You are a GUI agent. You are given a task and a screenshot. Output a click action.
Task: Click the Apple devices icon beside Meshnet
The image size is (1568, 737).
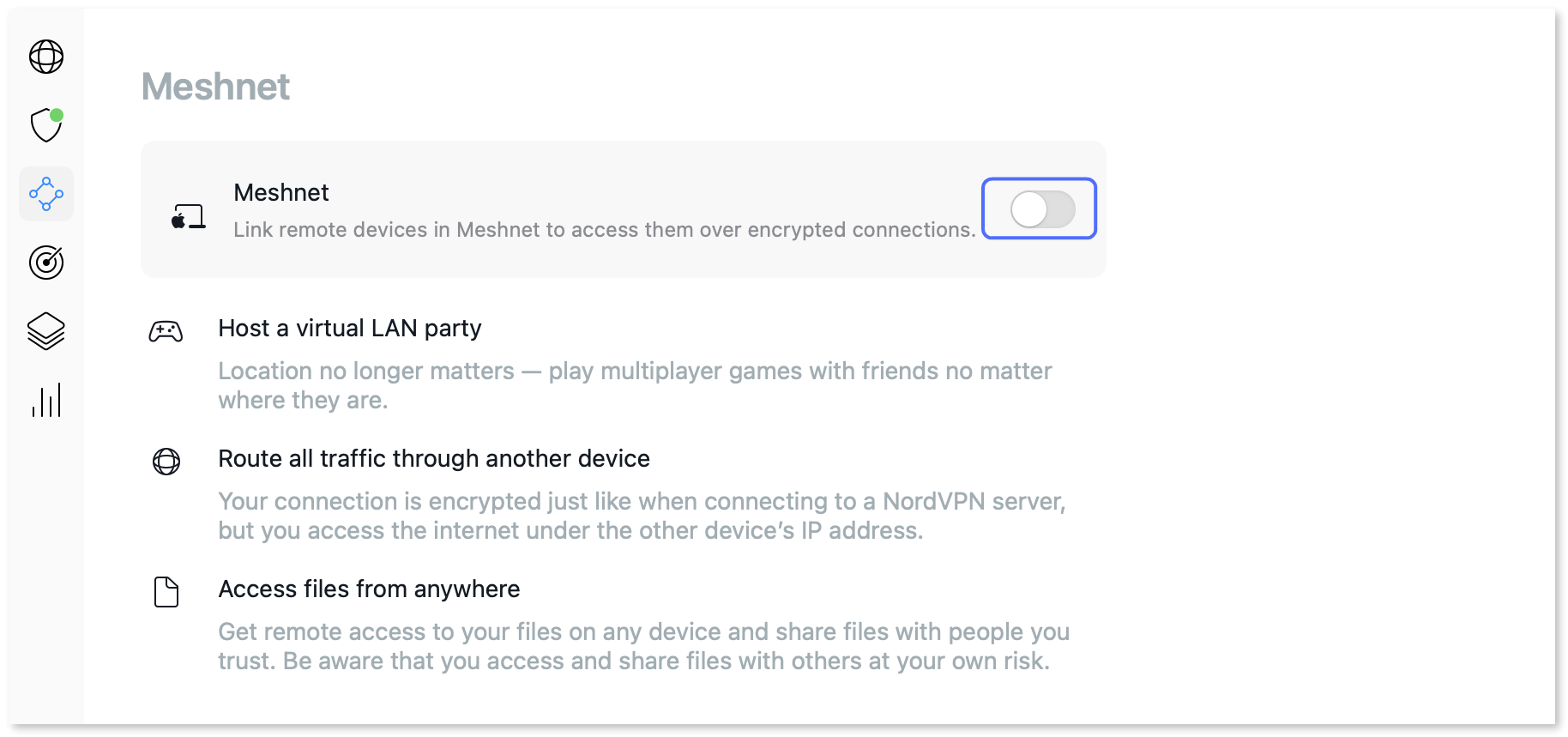click(187, 216)
